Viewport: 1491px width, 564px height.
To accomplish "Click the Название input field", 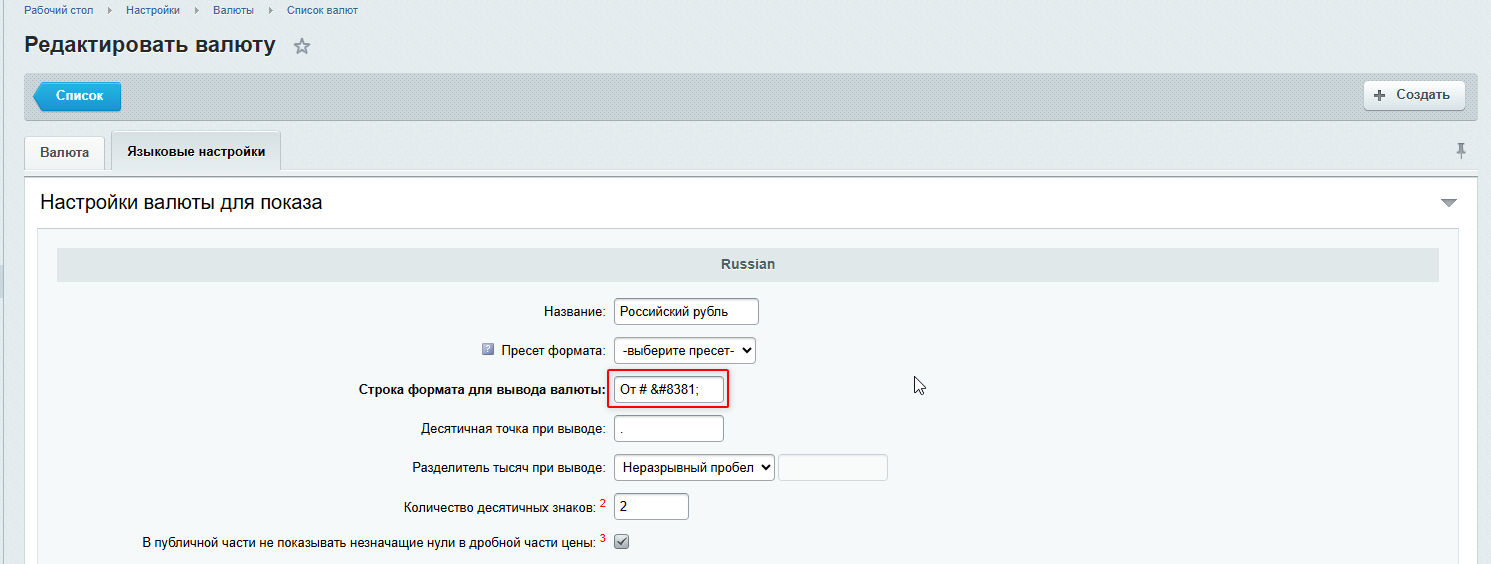I will pos(686,311).
